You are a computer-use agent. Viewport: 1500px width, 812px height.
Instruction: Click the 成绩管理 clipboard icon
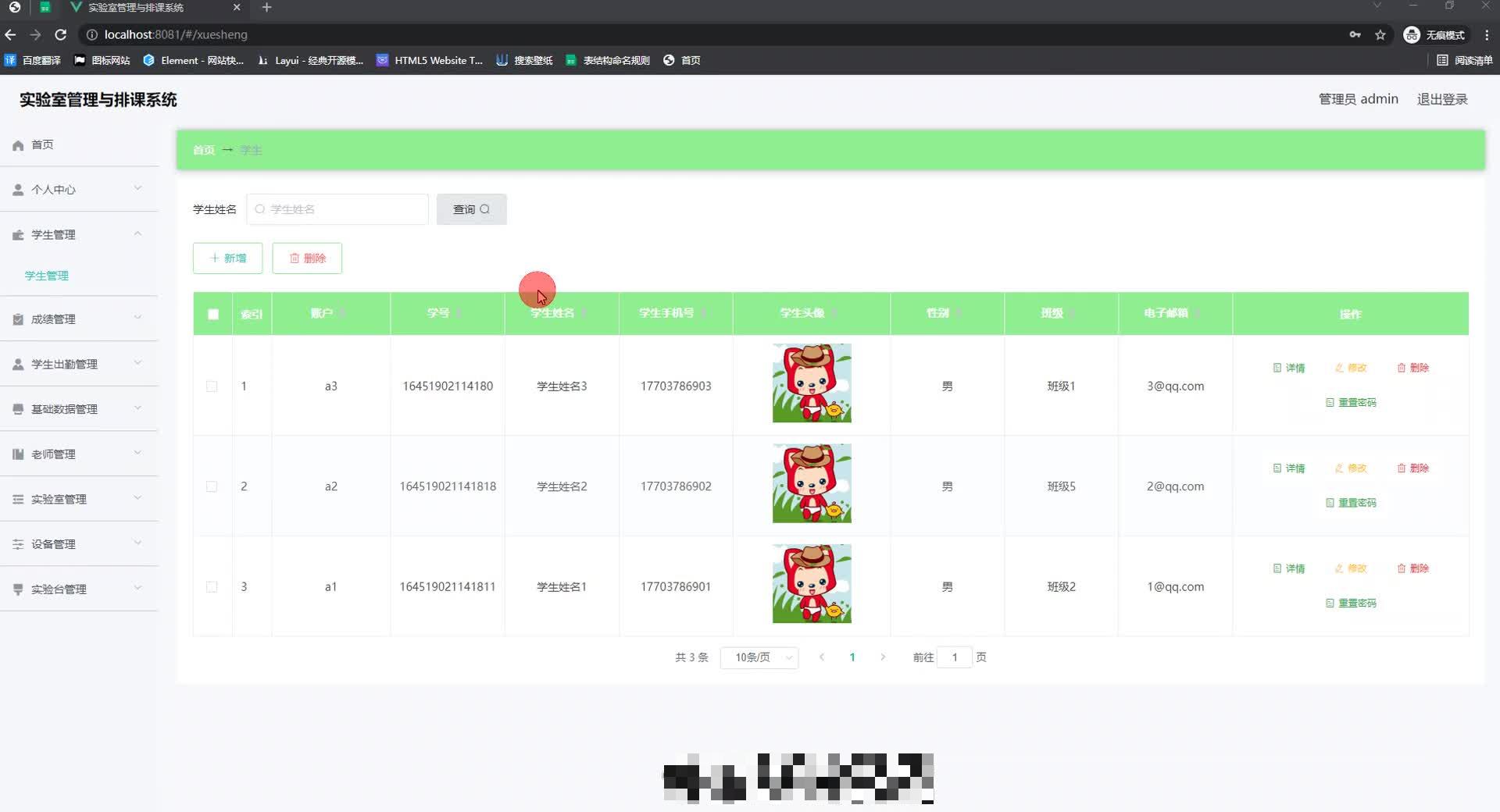[18, 319]
